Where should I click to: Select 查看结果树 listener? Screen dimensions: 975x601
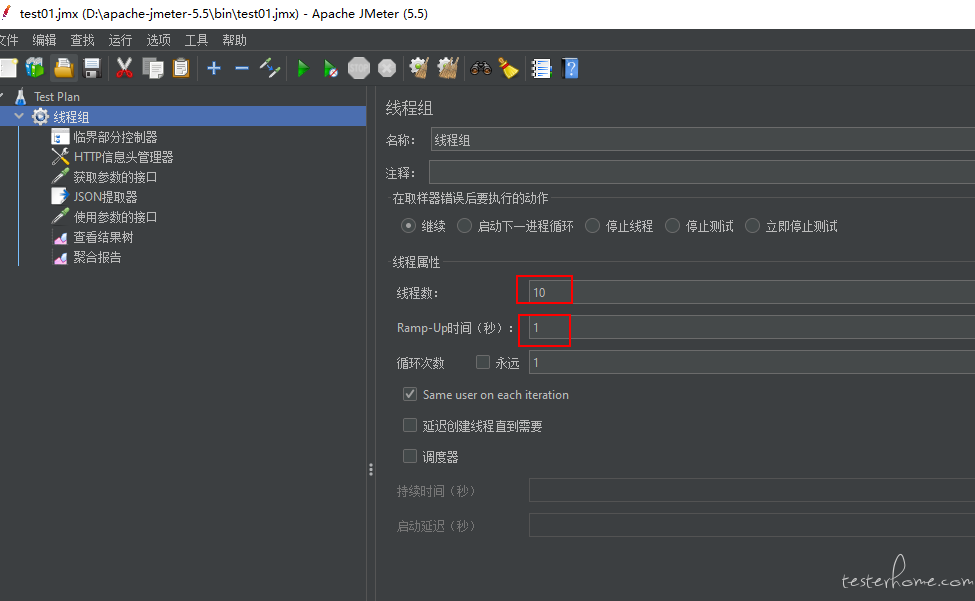[x=103, y=237]
